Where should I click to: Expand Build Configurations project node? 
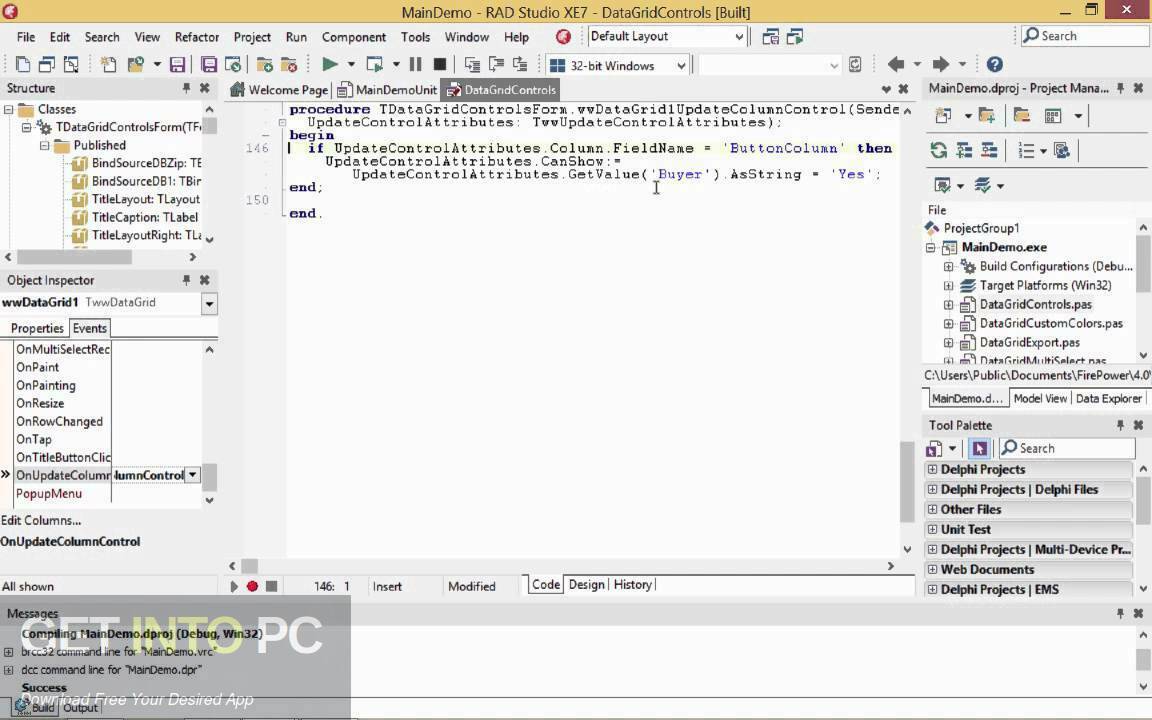pos(948,267)
